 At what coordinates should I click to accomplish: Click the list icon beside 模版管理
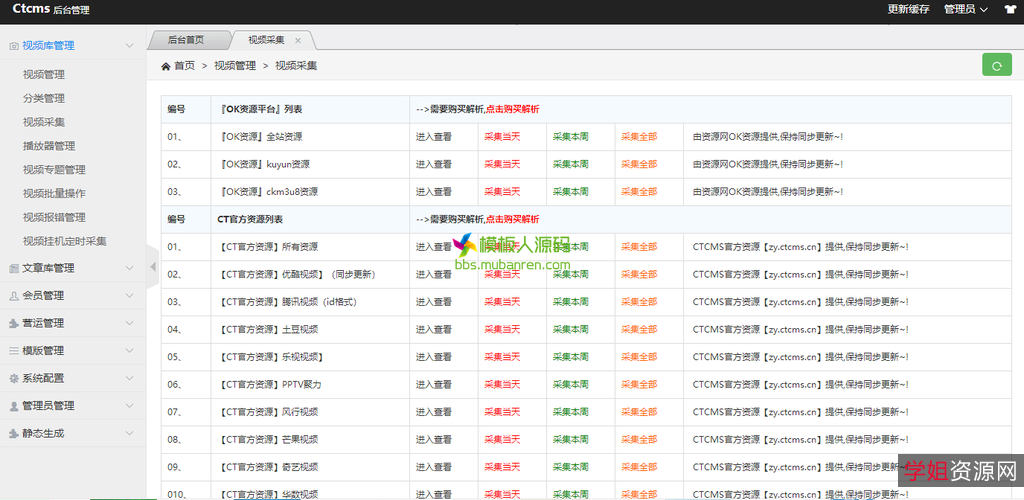[x=14, y=351]
